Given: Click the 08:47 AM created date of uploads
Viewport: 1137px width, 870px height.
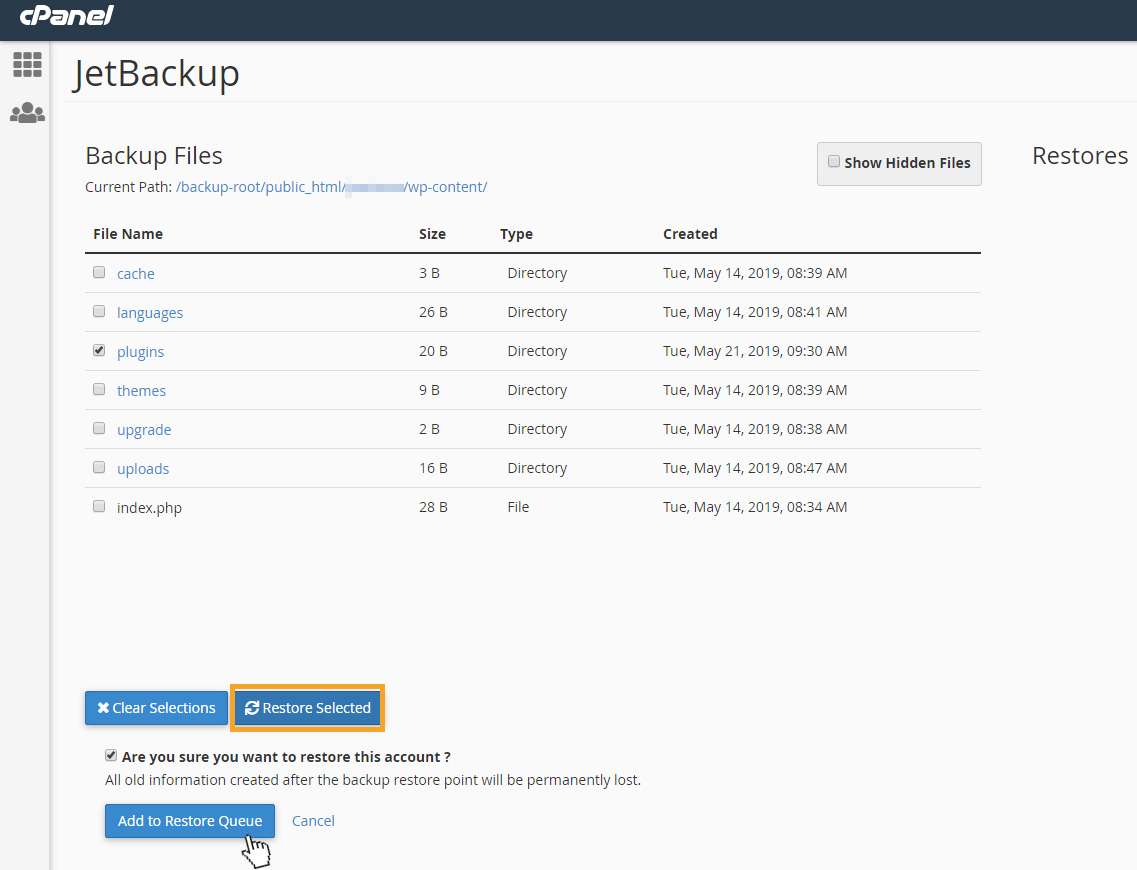Looking at the screenshot, I should (x=755, y=468).
